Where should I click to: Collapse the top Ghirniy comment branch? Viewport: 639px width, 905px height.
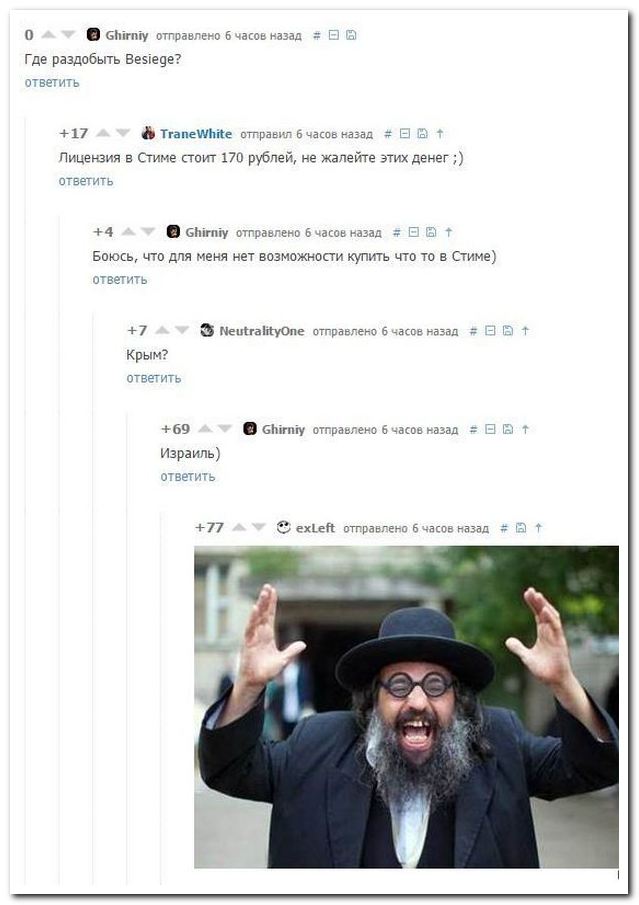pyautogui.click(x=333, y=35)
